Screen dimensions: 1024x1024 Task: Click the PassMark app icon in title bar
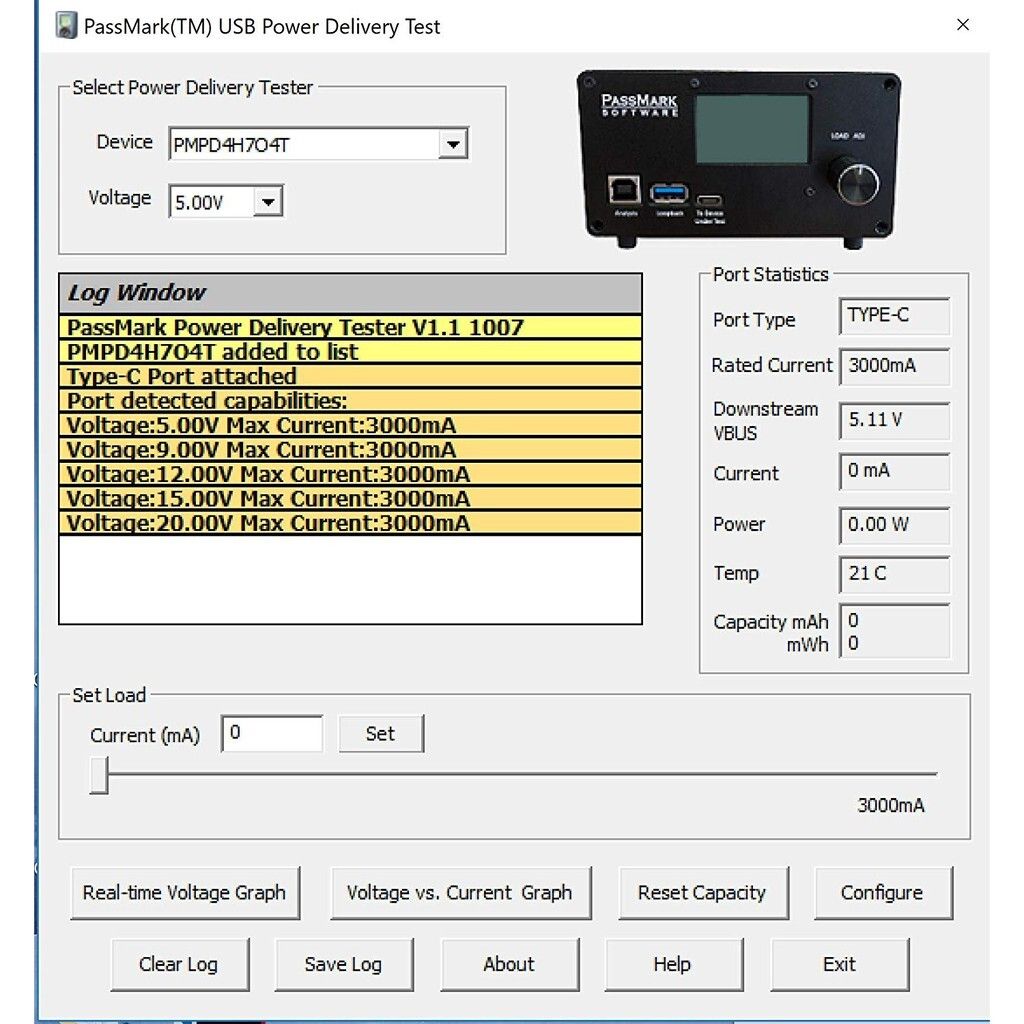pyautogui.click(x=65, y=26)
